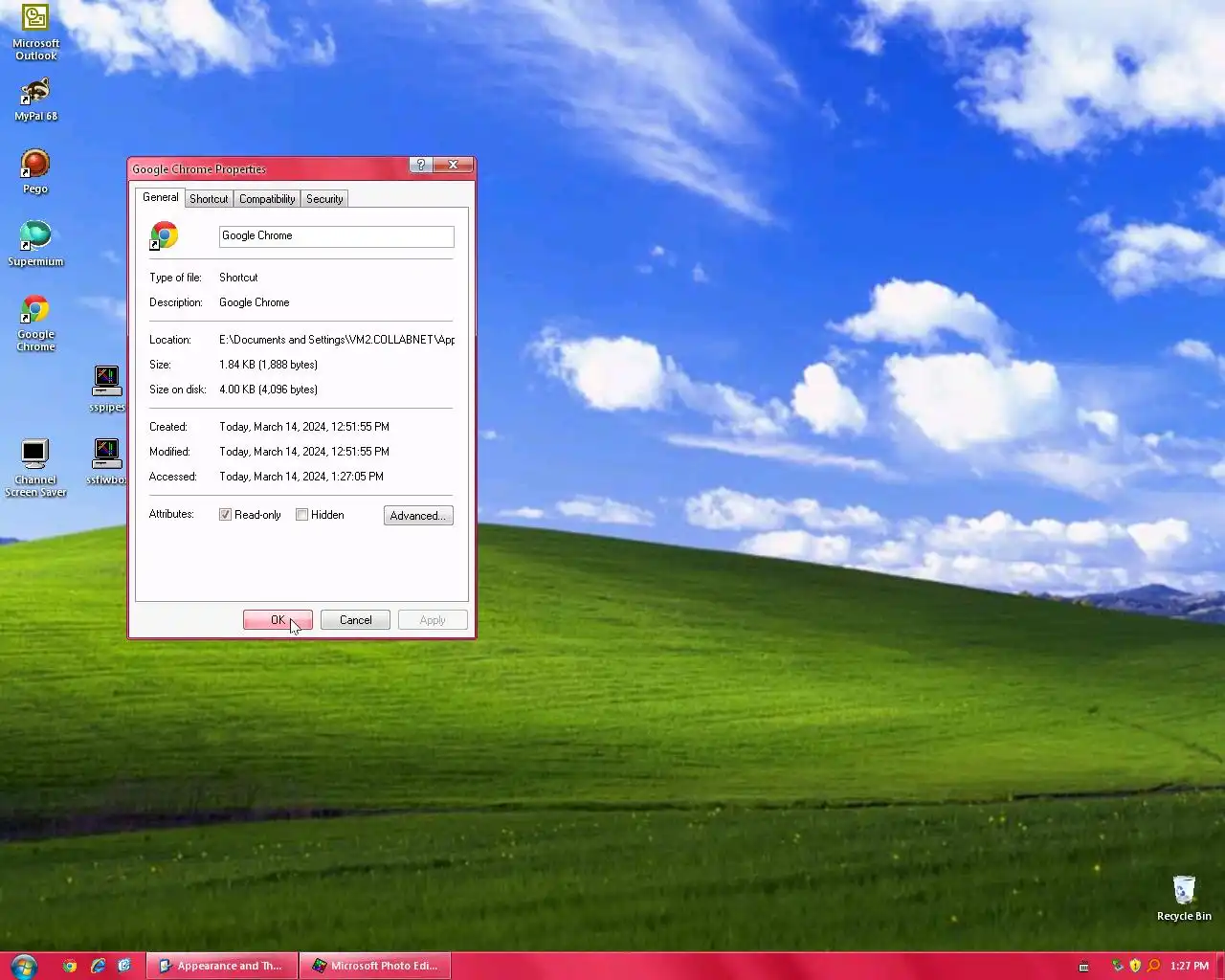Screen dimensions: 1225x980
Task: Click the Cancel button
Action: 355,620
